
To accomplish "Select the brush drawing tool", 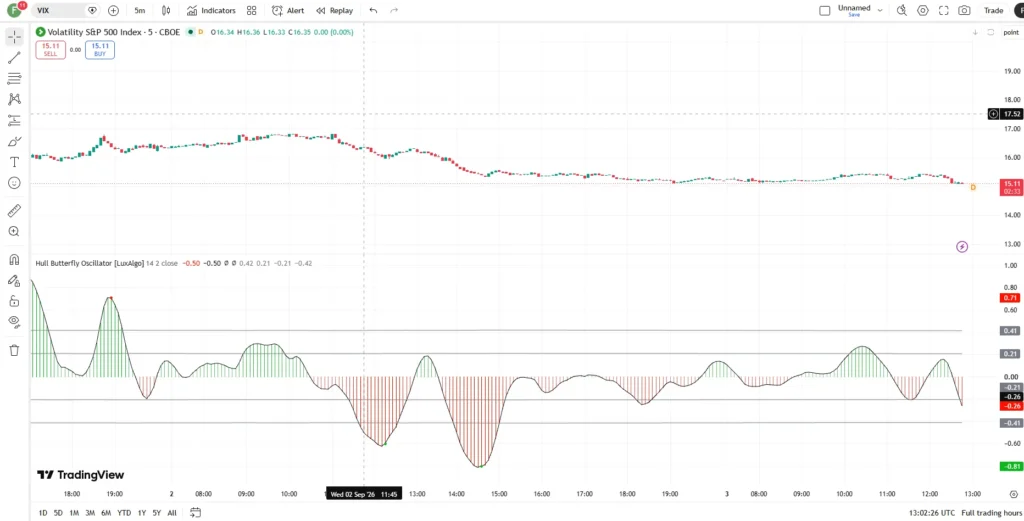I will (x=14, y=142).
